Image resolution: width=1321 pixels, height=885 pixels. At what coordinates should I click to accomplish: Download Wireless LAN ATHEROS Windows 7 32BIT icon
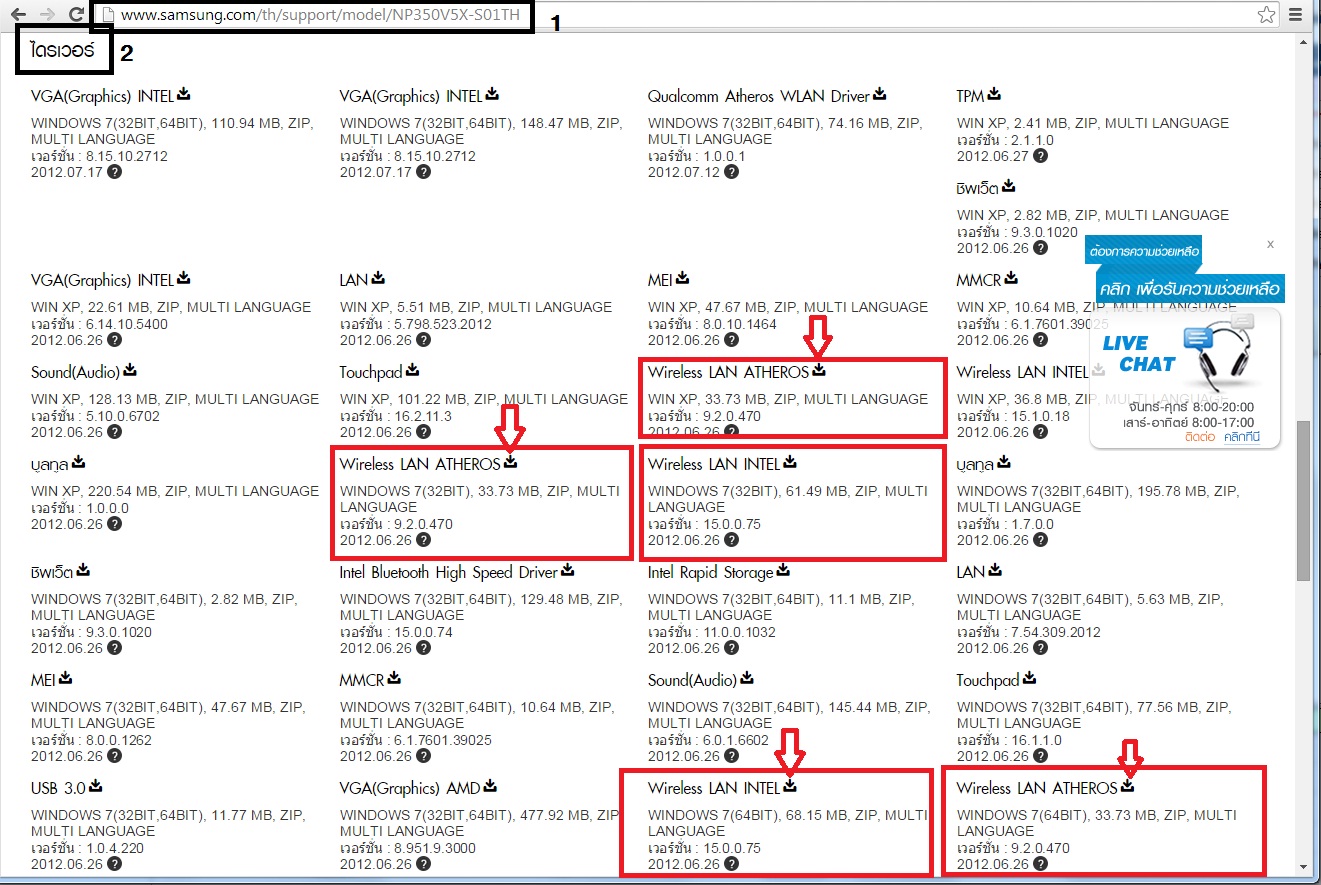[511, 463]
